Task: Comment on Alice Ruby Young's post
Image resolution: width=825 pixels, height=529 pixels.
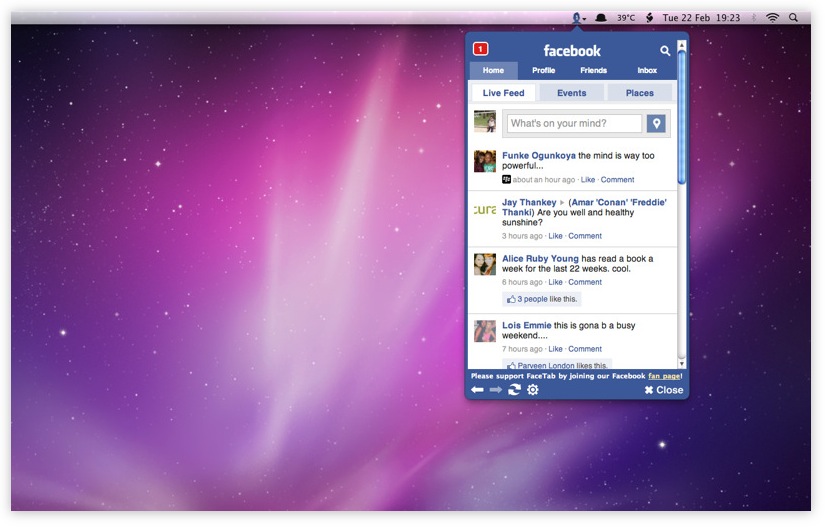Action: [585, 282]
